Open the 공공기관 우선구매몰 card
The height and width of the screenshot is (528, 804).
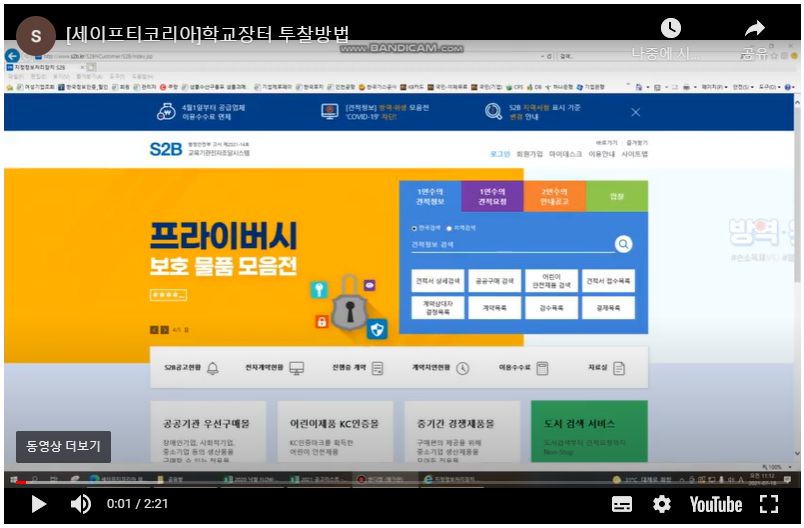[x=208, y=432]
